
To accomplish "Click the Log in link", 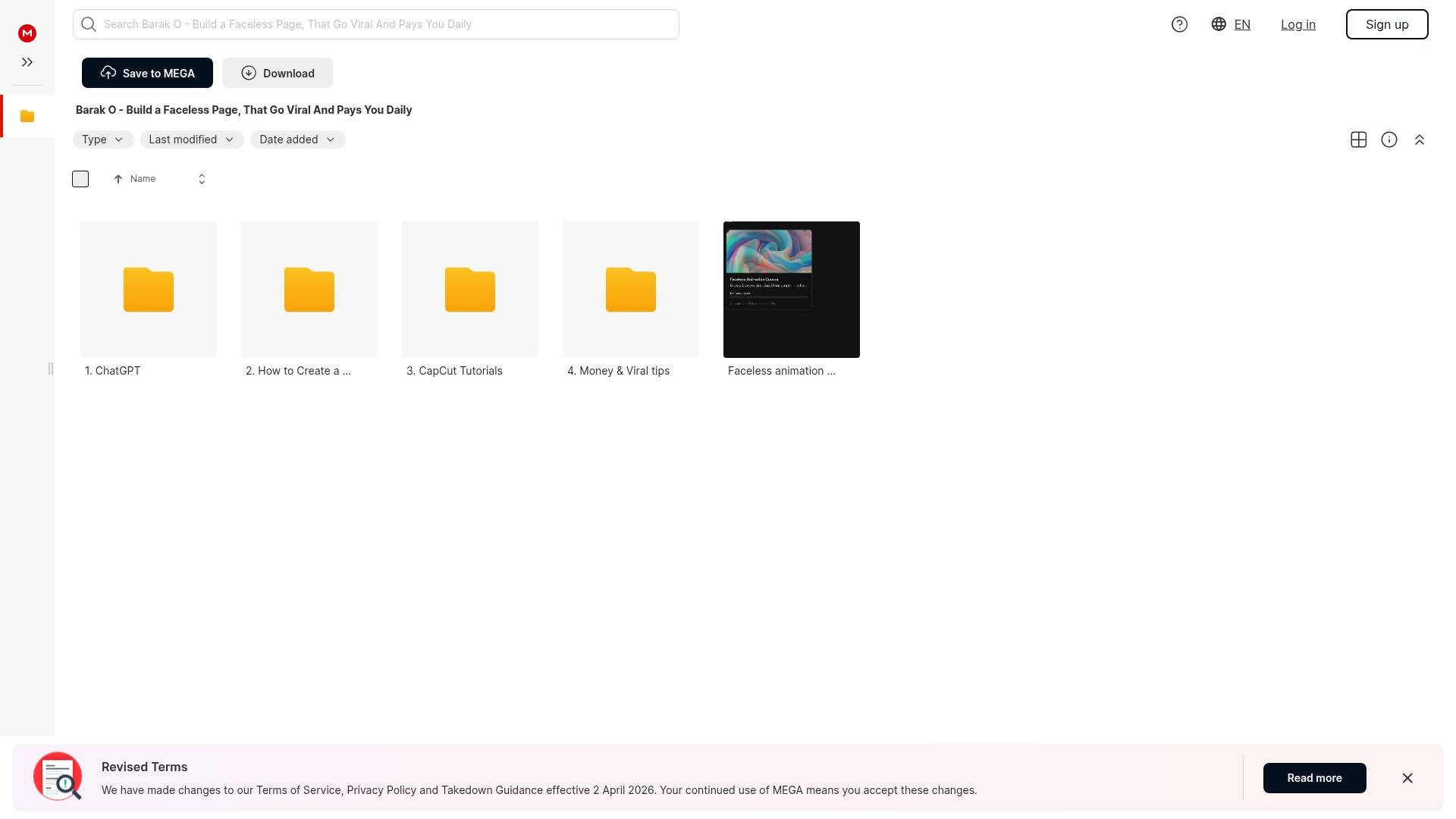I will (x=1298, y=24).
